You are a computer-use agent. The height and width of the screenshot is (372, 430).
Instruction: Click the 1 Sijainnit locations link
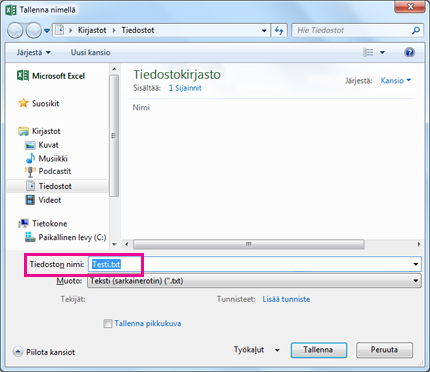(x=185, y=88)
